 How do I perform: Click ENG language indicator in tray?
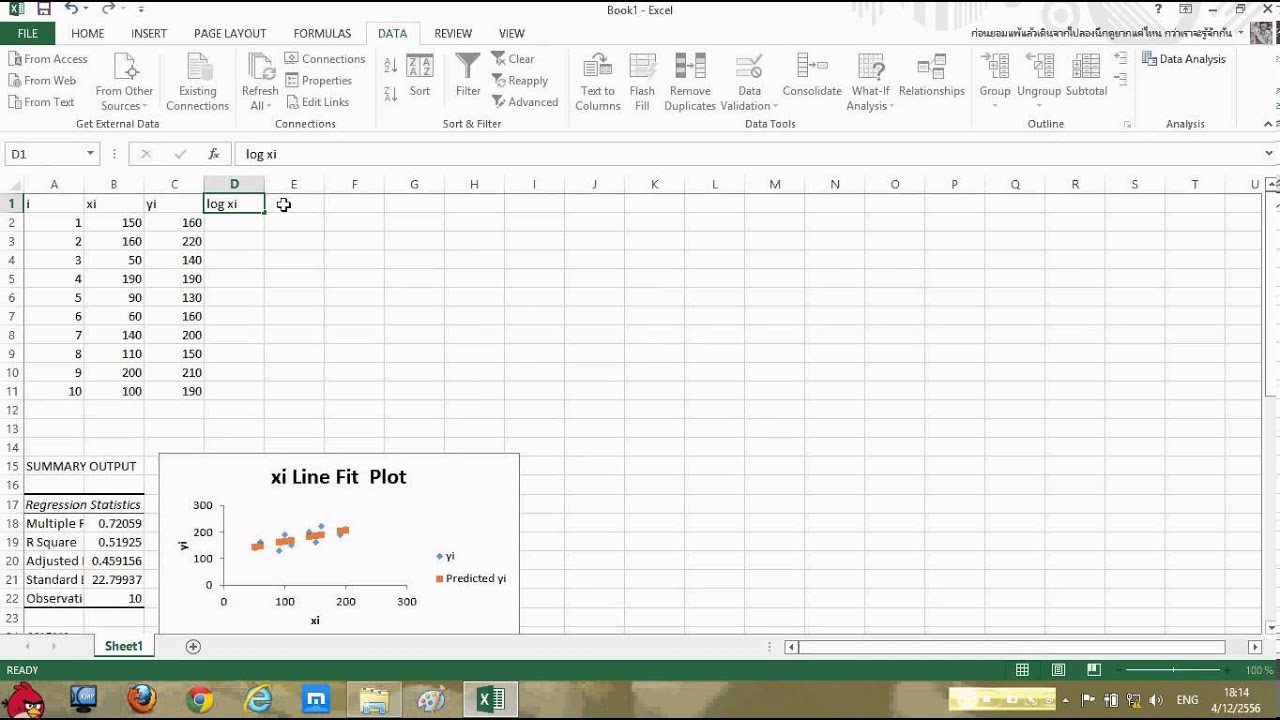(x=1187, y=700)
